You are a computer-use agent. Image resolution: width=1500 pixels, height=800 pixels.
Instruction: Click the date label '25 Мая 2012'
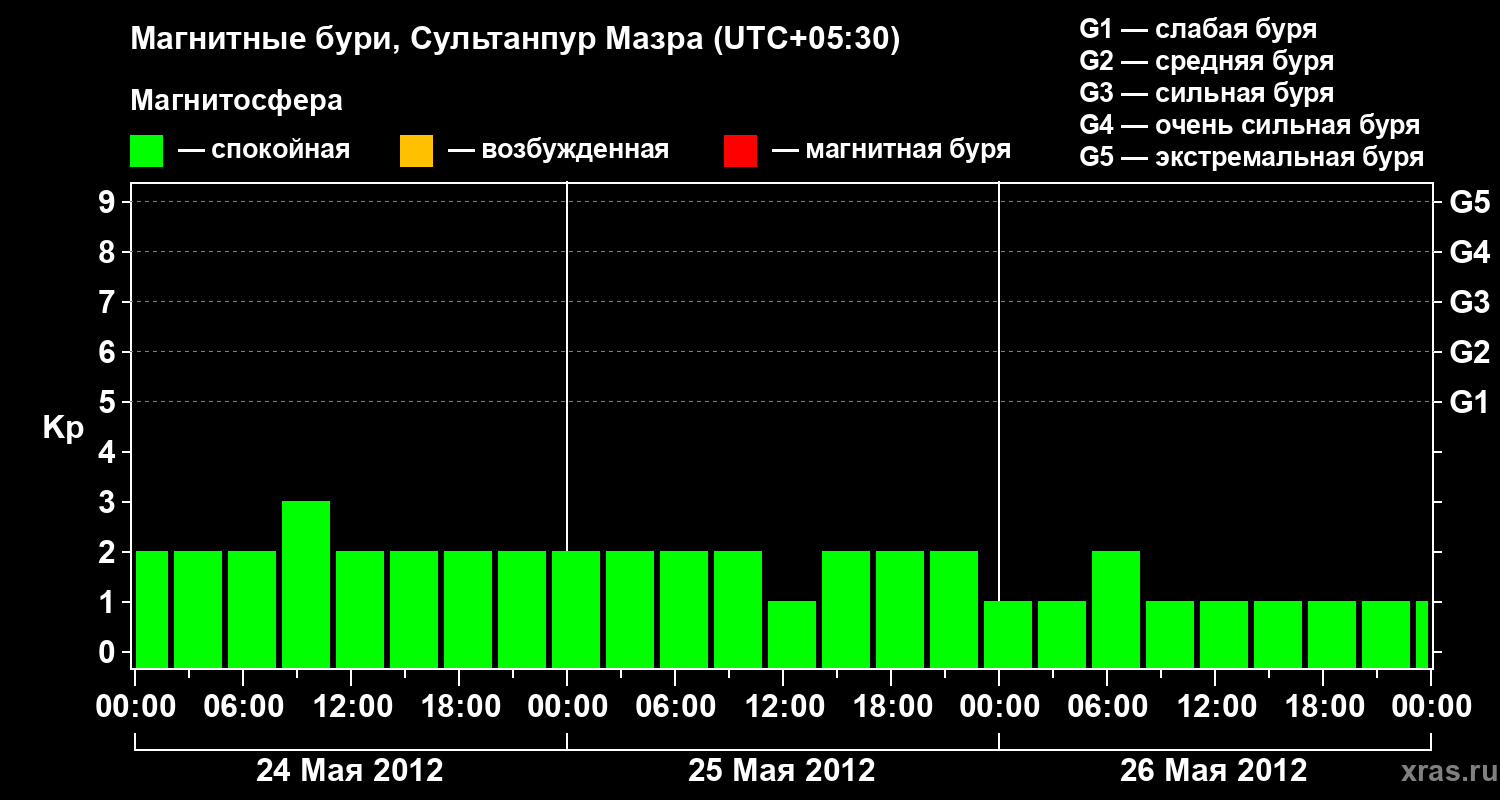(782, 770)
